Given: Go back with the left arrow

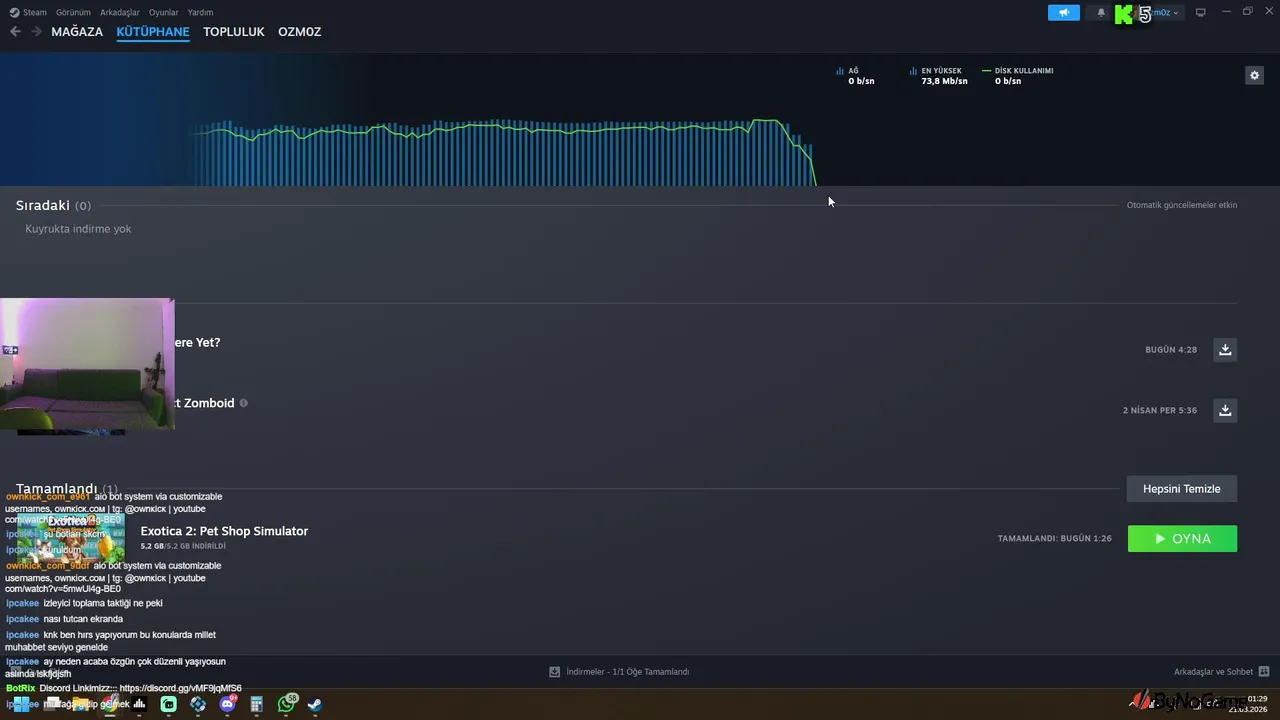Looking at the screenshot, I should [15, 32].
